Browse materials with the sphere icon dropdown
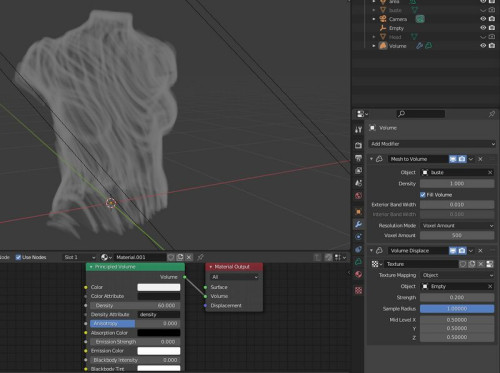 (106, 257)
